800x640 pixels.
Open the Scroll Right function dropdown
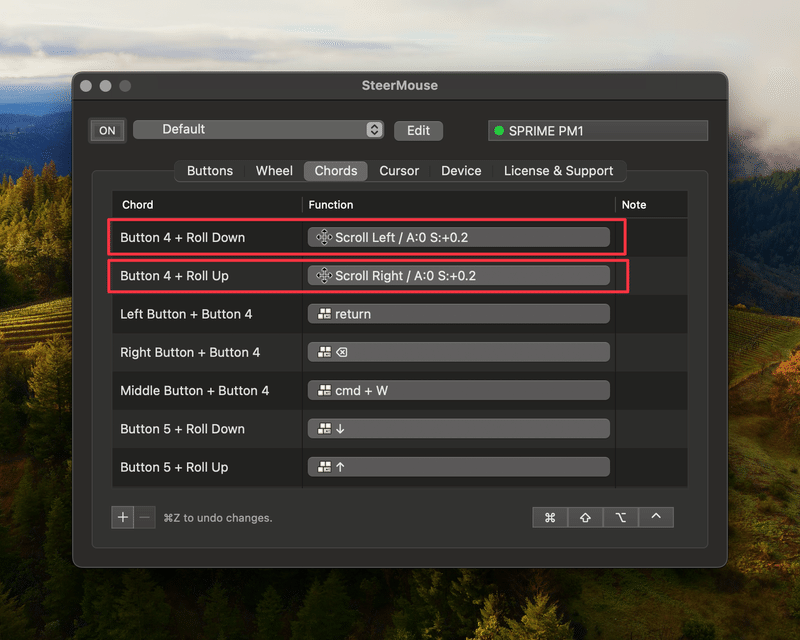pyautogui.click(x=459, y=276)
